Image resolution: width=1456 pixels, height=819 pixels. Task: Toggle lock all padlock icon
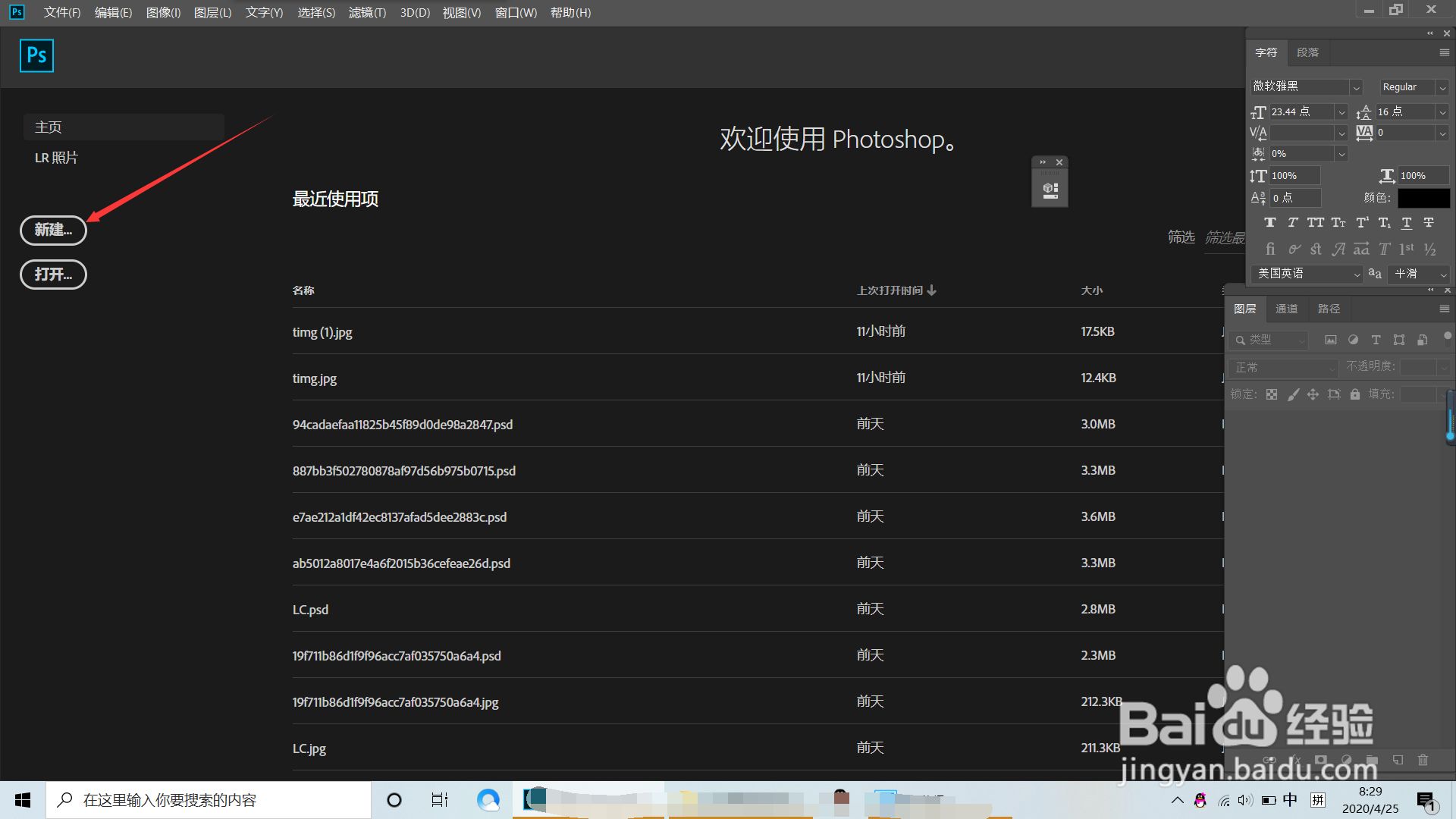1355,394
